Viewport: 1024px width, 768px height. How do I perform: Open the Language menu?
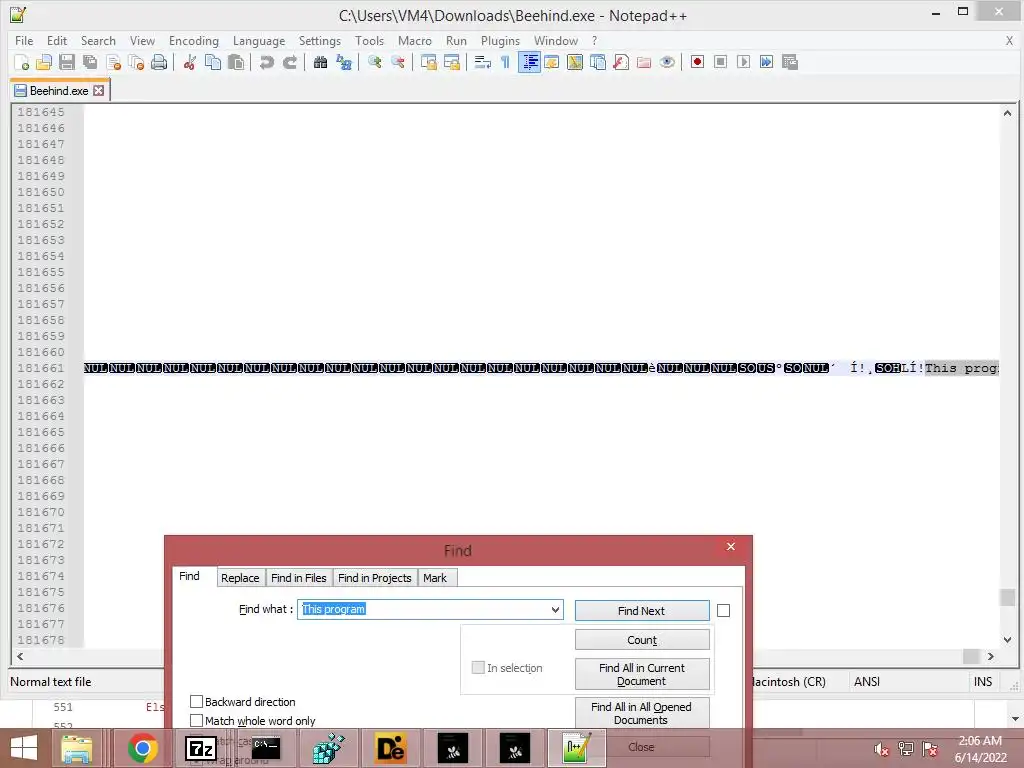click(x=259, y=40)
